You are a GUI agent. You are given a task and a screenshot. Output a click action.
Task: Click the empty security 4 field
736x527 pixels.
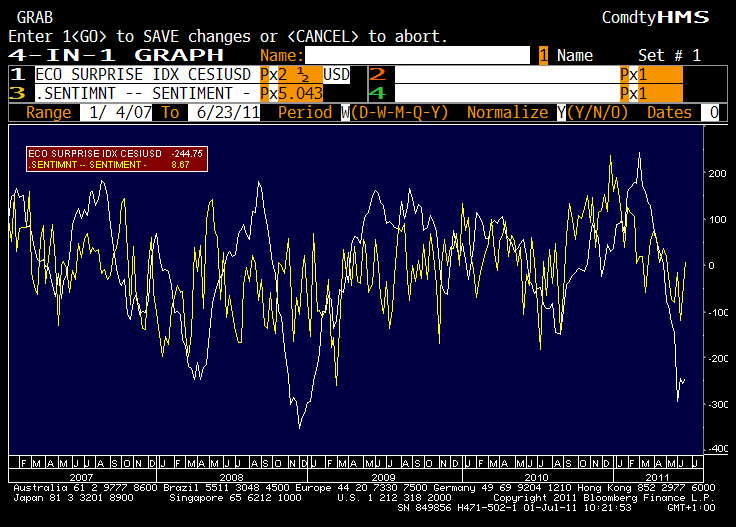pyautogui.click(x=505, y=93)
